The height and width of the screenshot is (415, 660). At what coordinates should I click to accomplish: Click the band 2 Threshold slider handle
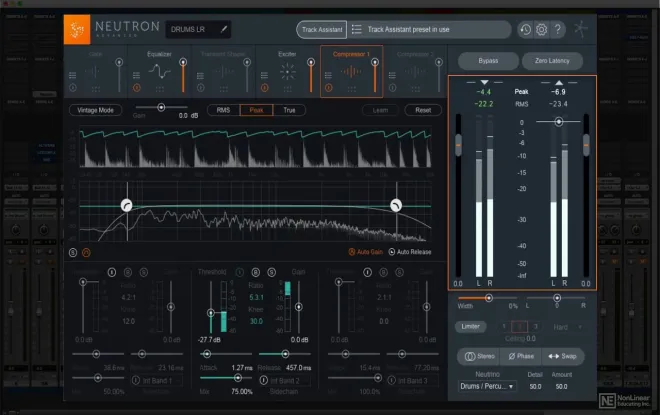[211, 313]
